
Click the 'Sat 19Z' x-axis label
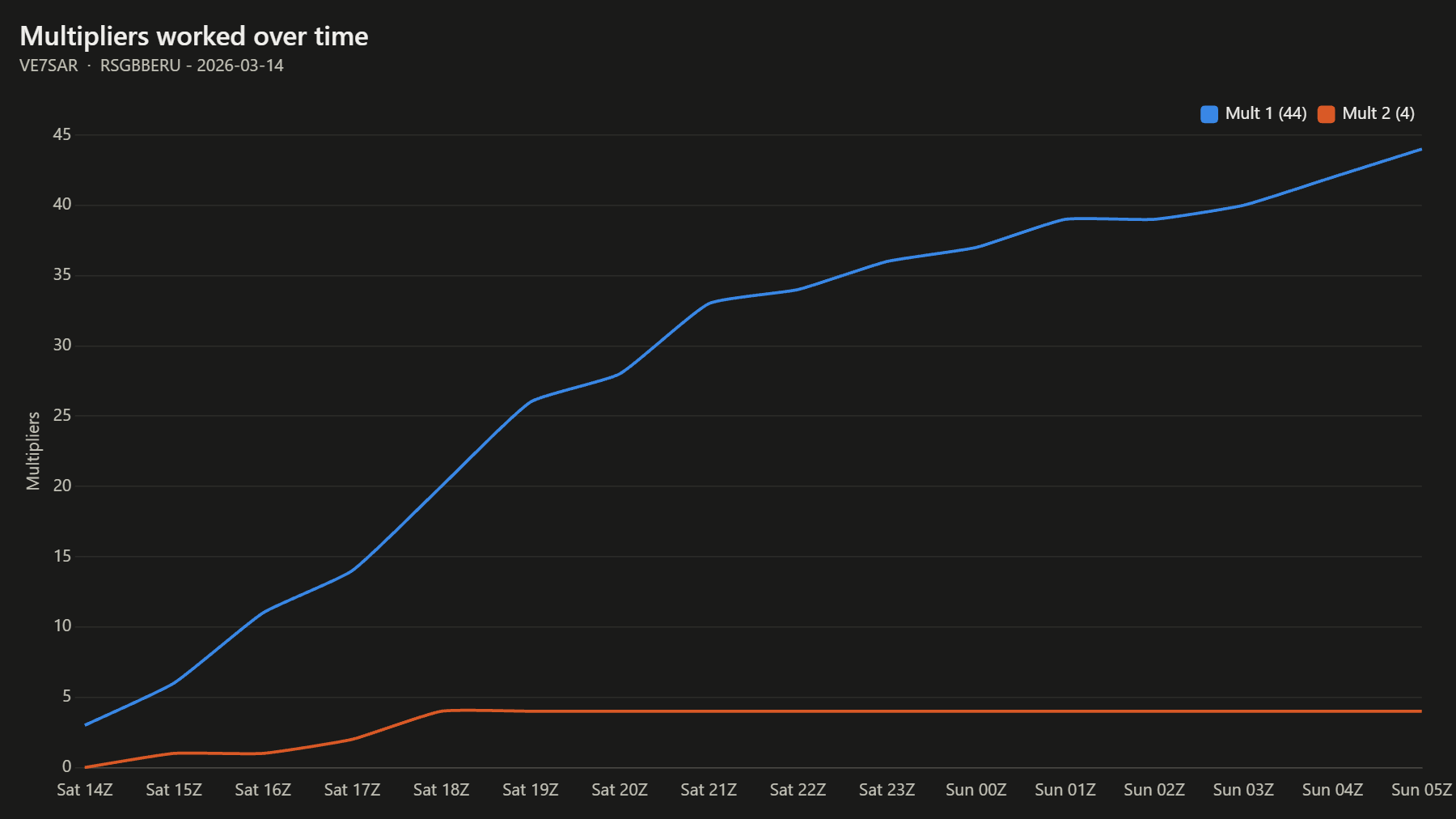click(x=531, y=790)
